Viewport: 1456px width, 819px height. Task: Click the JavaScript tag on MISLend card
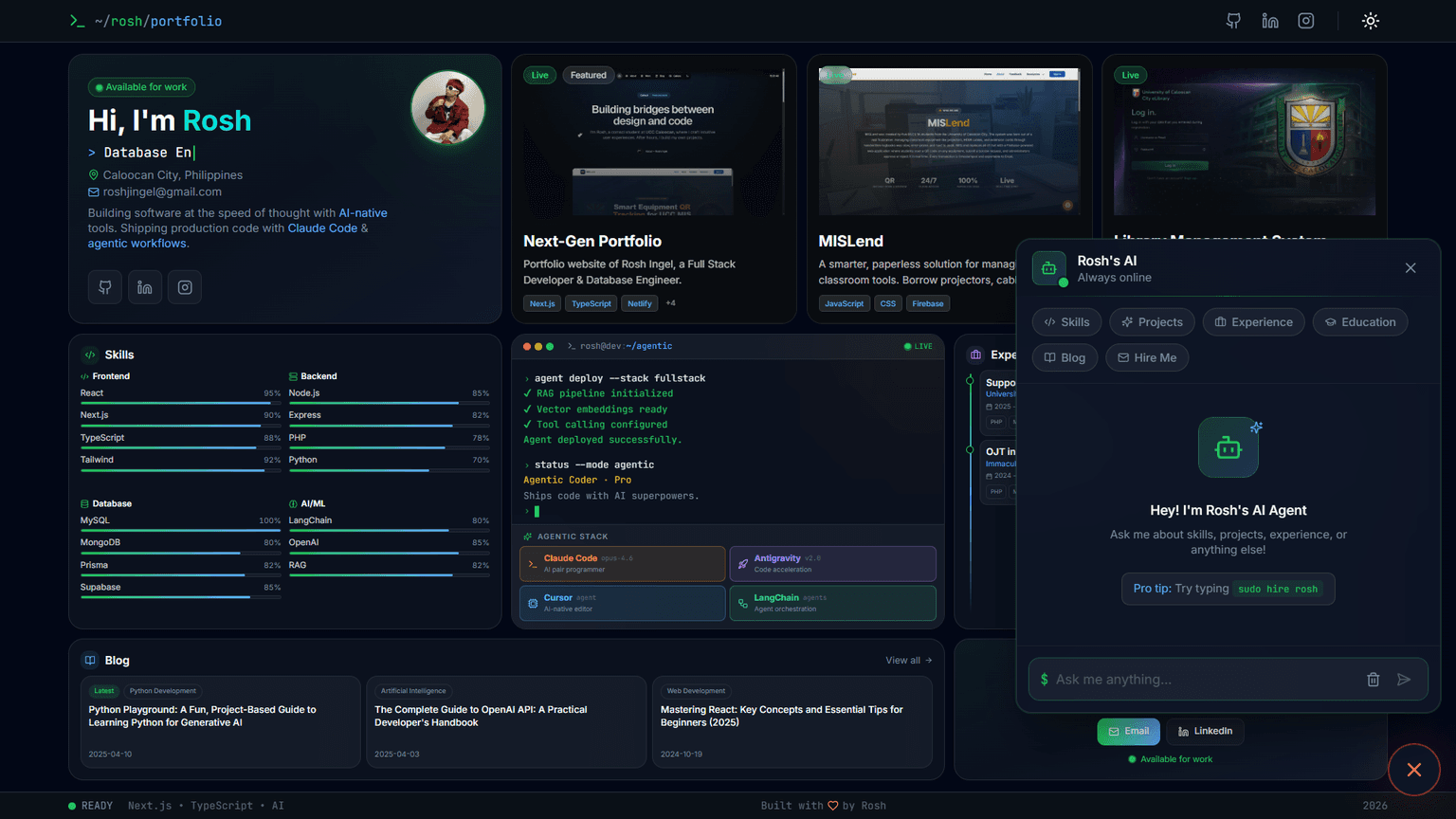[x=845, y=303]
